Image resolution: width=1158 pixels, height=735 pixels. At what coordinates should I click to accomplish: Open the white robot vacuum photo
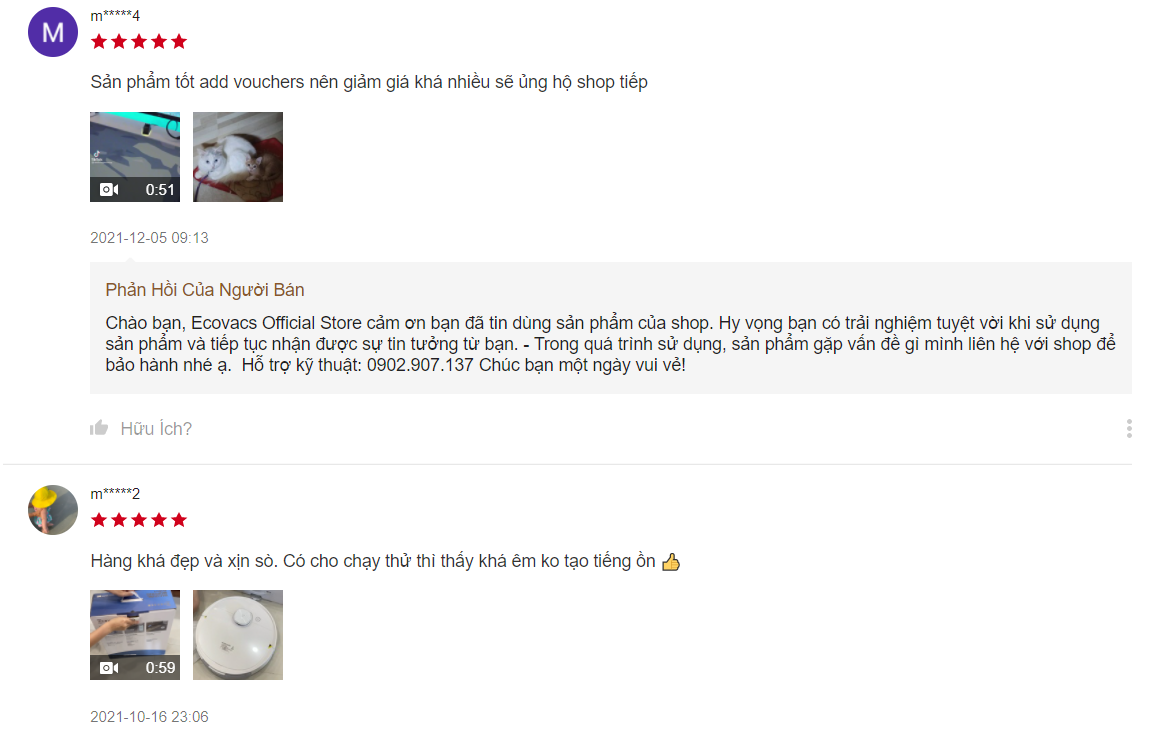coord(238,635)
